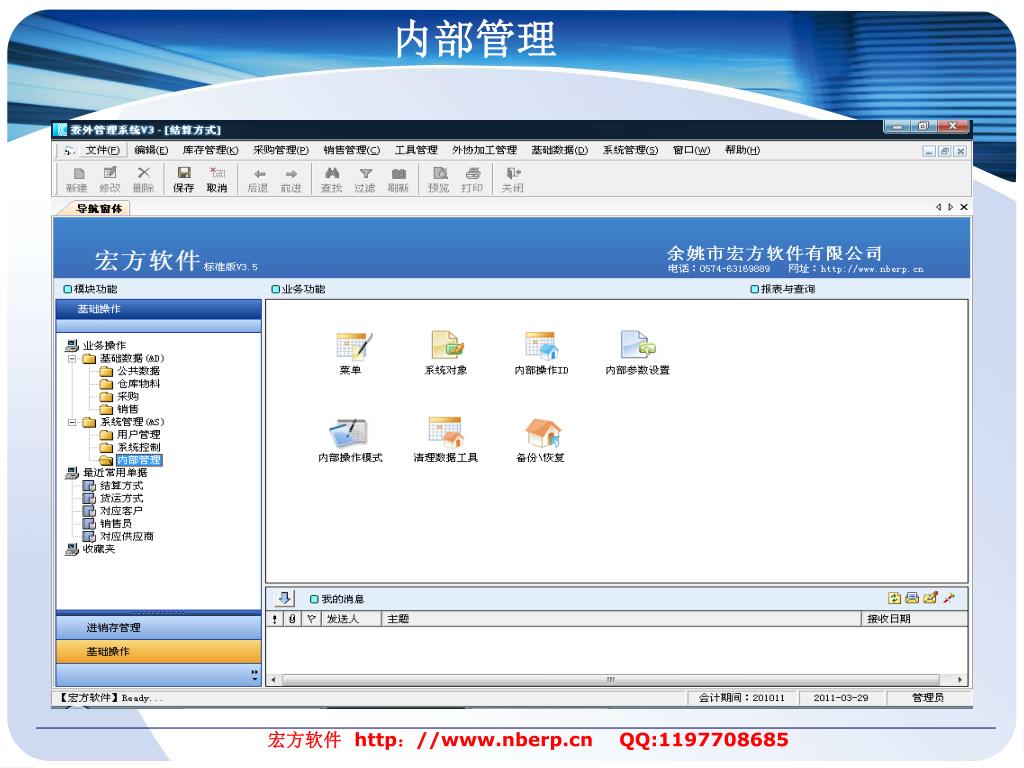The height and width of the screenshot is (768, 1024).
Task: Click the 刷新 (Refresh) toolbar icon
Action: 398,179
